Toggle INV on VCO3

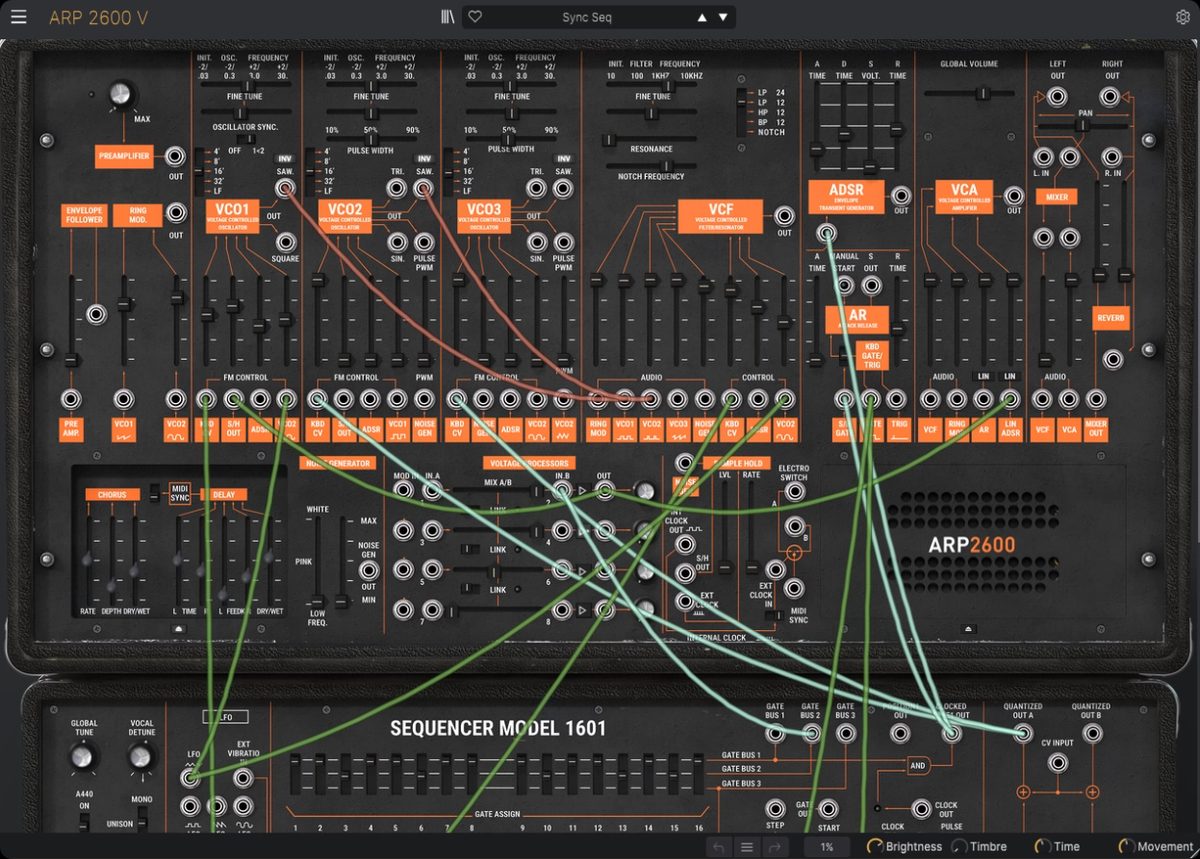[564, 158]
